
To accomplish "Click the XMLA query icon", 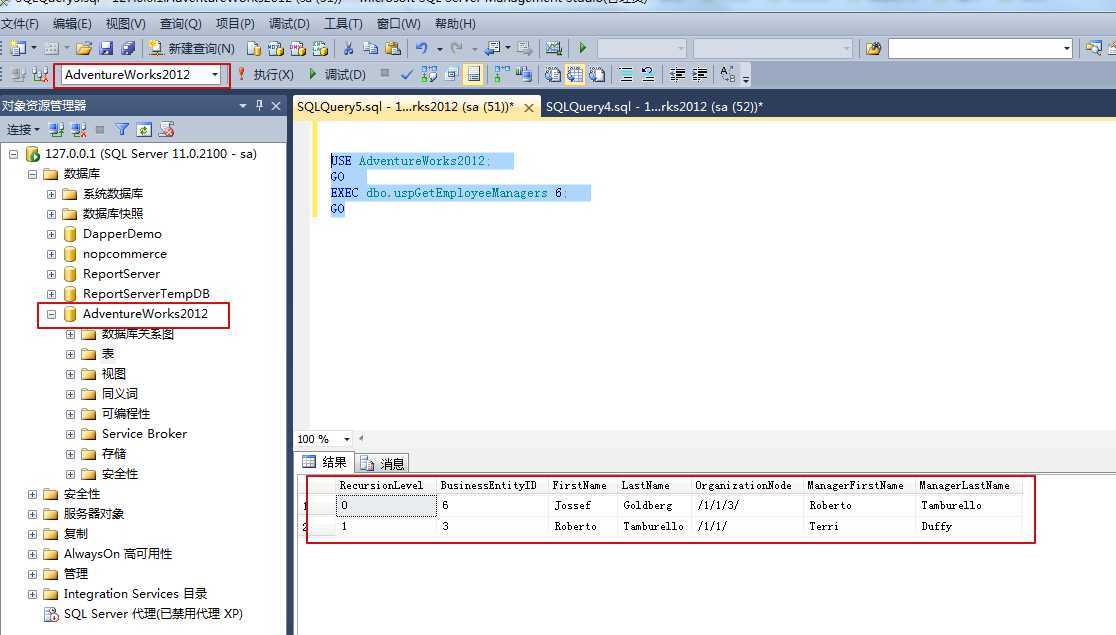I will (320, 48).
